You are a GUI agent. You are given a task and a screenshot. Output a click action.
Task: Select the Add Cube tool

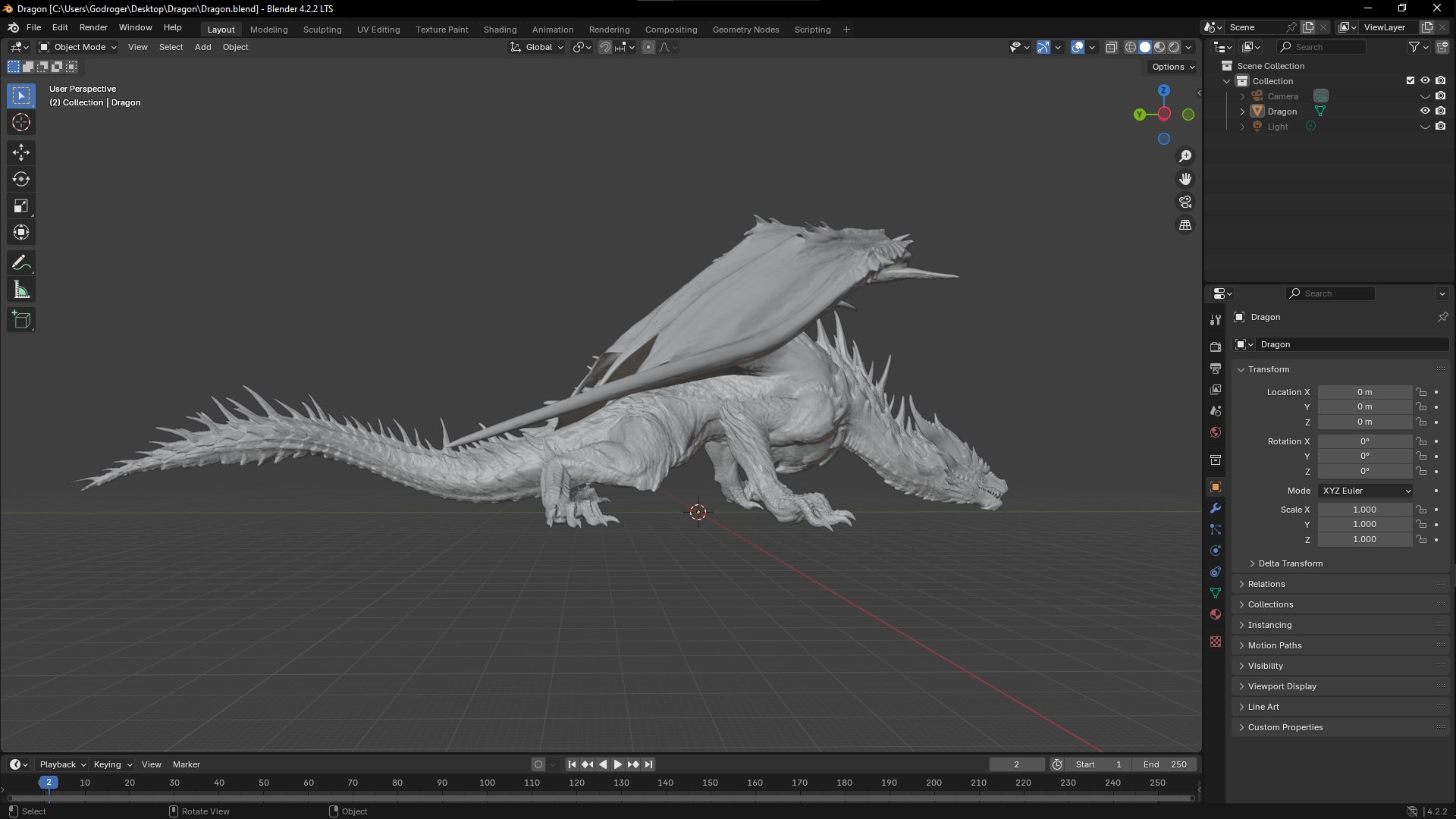(21, 320)
